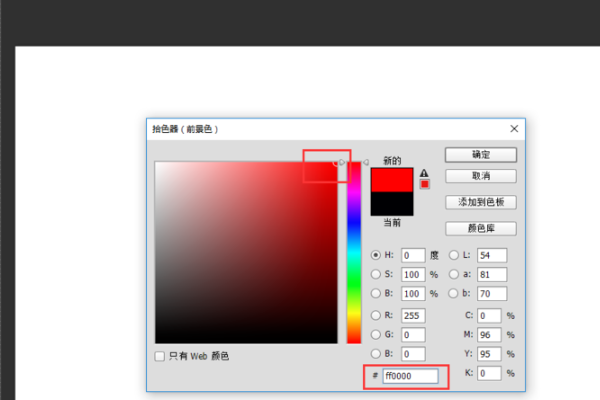Select the S saturation radio button
The height and width of the screenshot is (400, 600).
coord(376,274)
